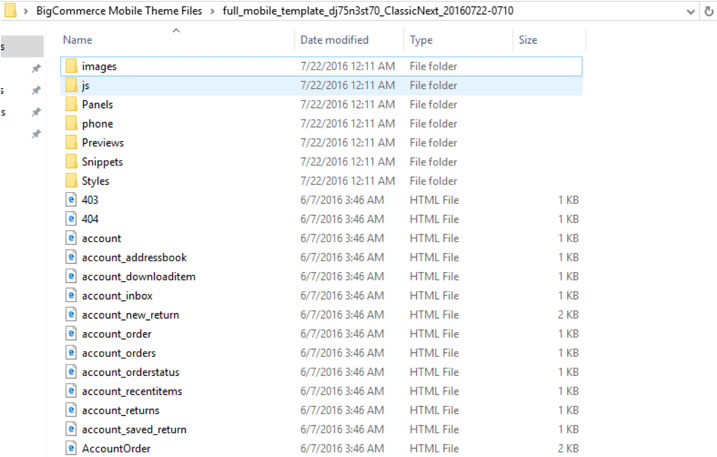Select the account_inbox file icon

point(71,296)
